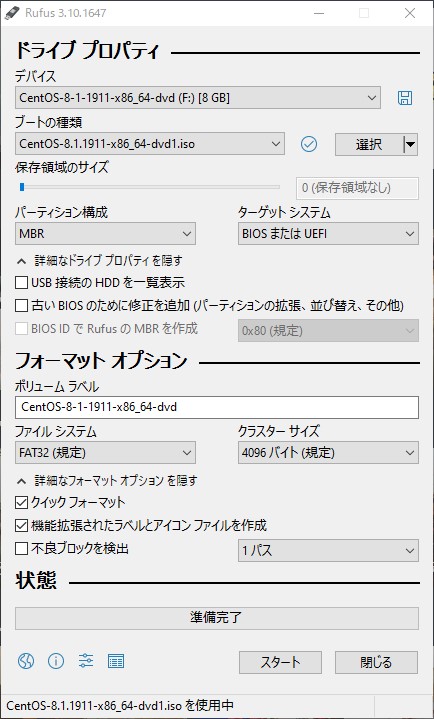Viewport: 434px width, 719px height.
Task: Open the settings sliders icon
Action: click(86, 661)
